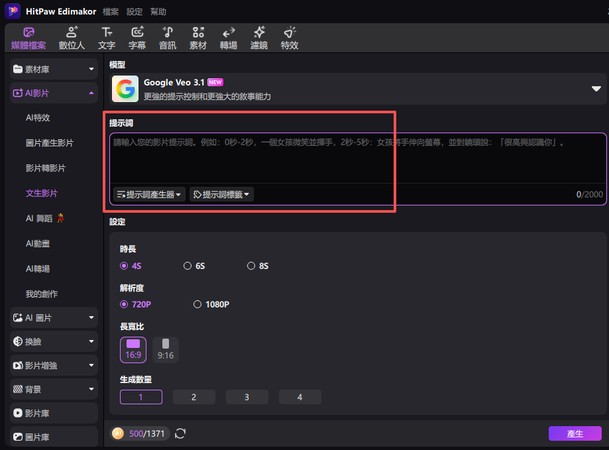Select 1080P resolution

[211, 304]
